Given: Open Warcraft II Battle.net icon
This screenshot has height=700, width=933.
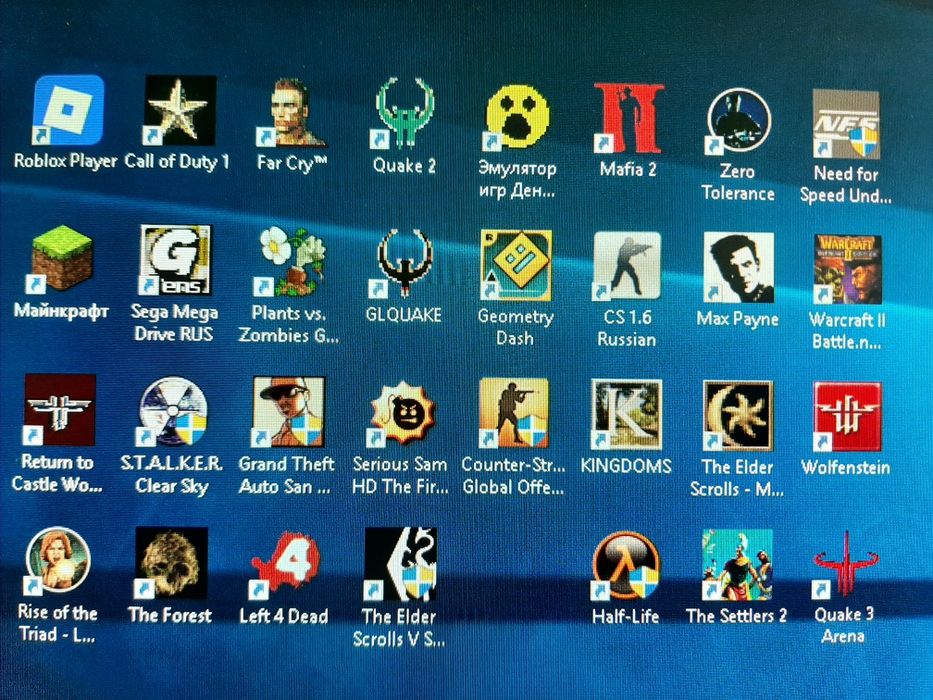Looking at the screenshot, I should click(x=847, y=270).
